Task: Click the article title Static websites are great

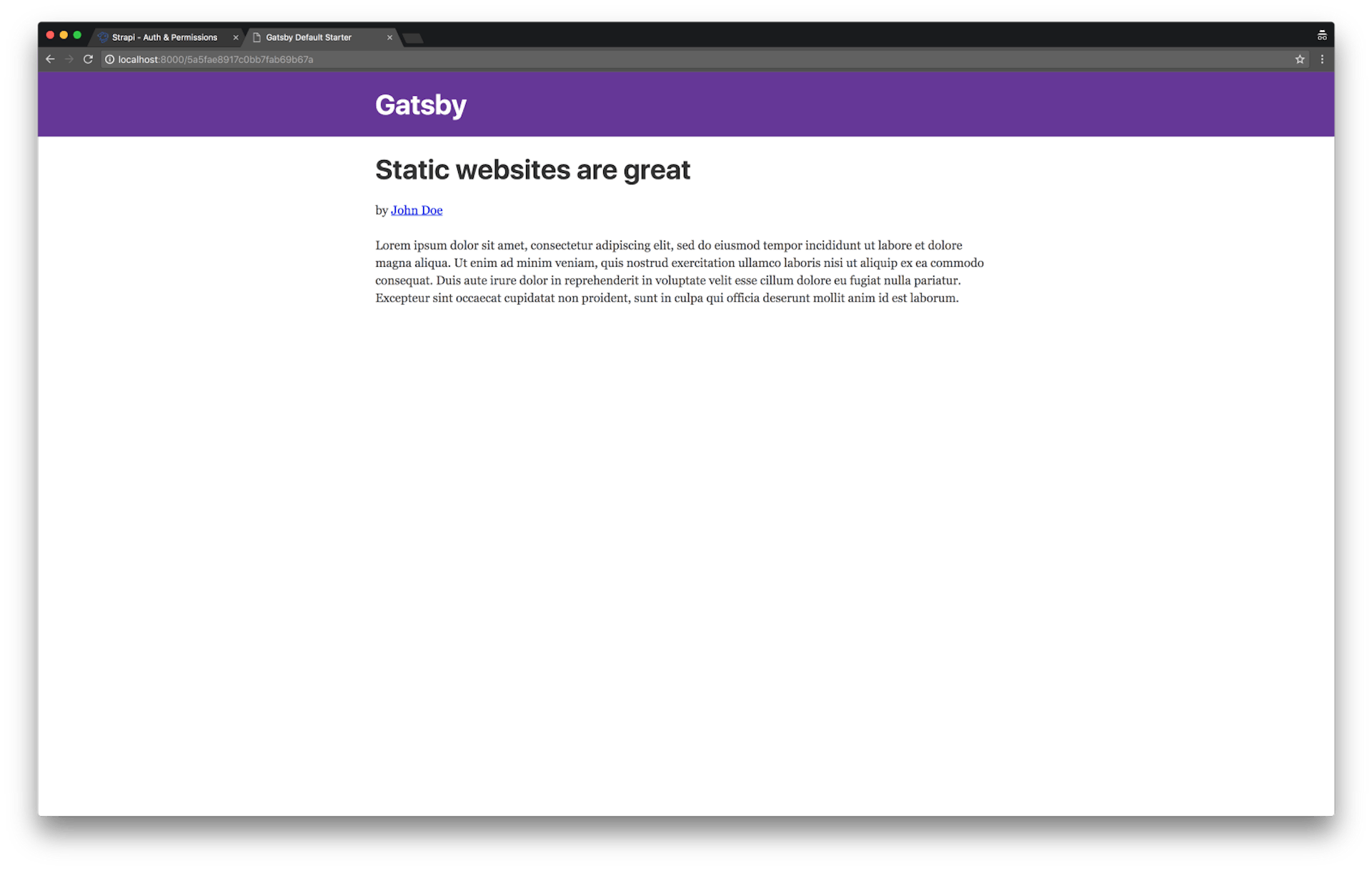Action: (x=532, y=169)
